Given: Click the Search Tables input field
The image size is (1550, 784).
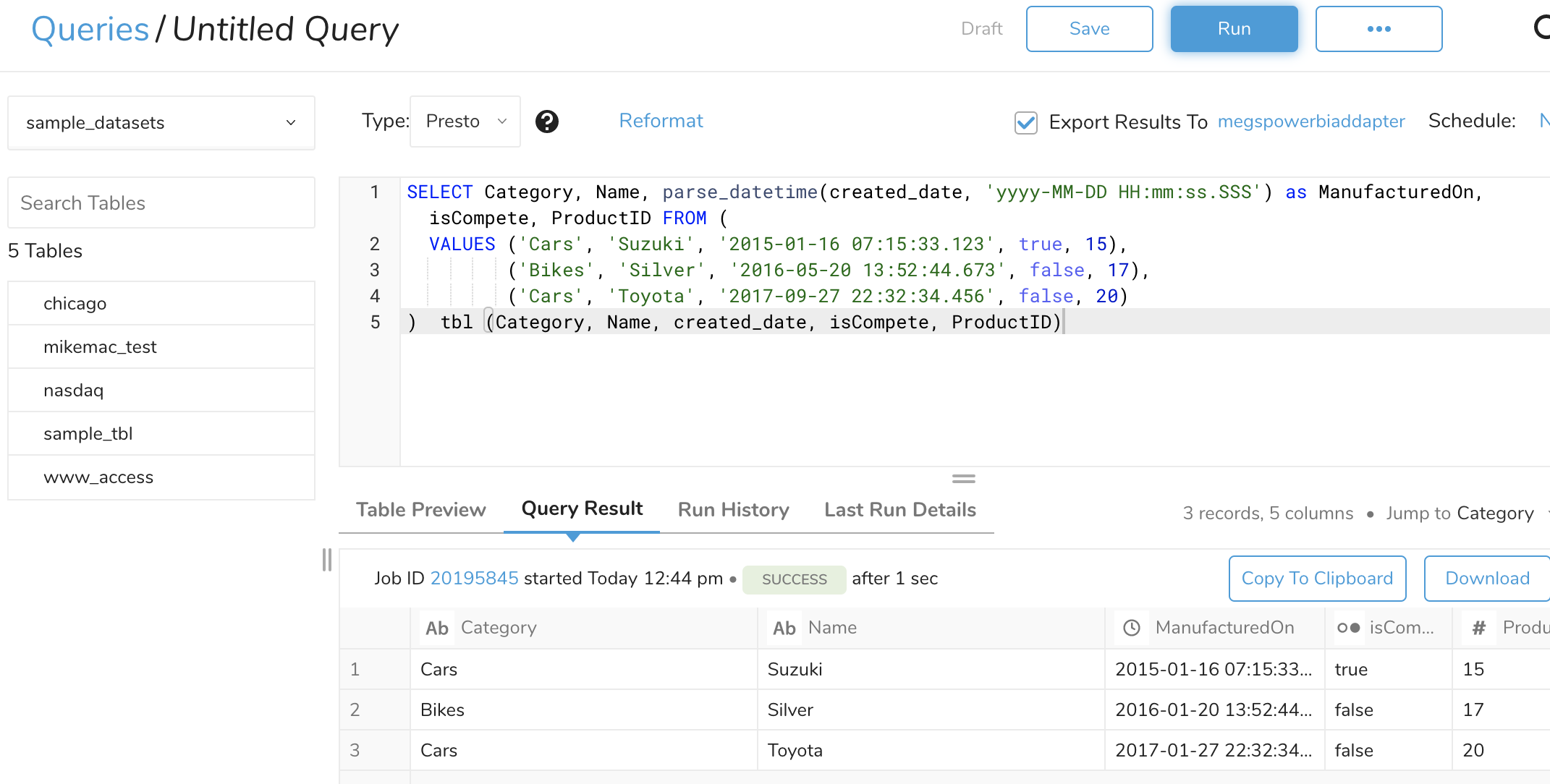Looking at the screenshot, I should 161,203.
